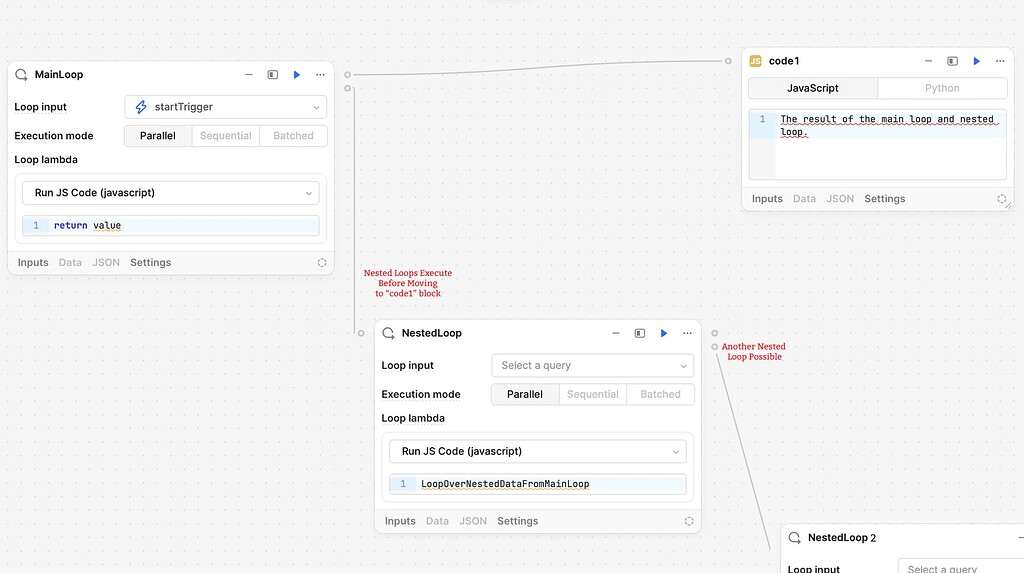
Task: Collapse the code1 block with minimize dash
Action: click(928, 62)
